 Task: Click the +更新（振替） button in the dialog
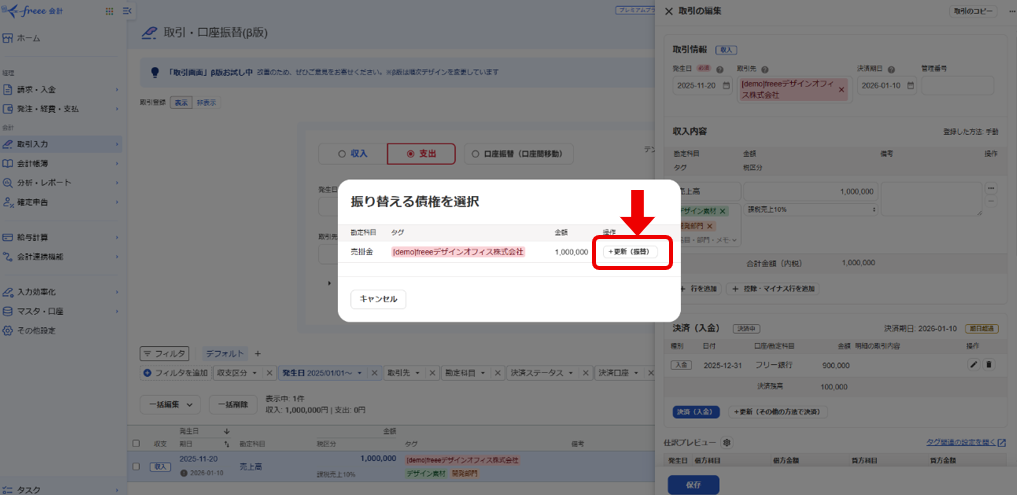(630, 252)
